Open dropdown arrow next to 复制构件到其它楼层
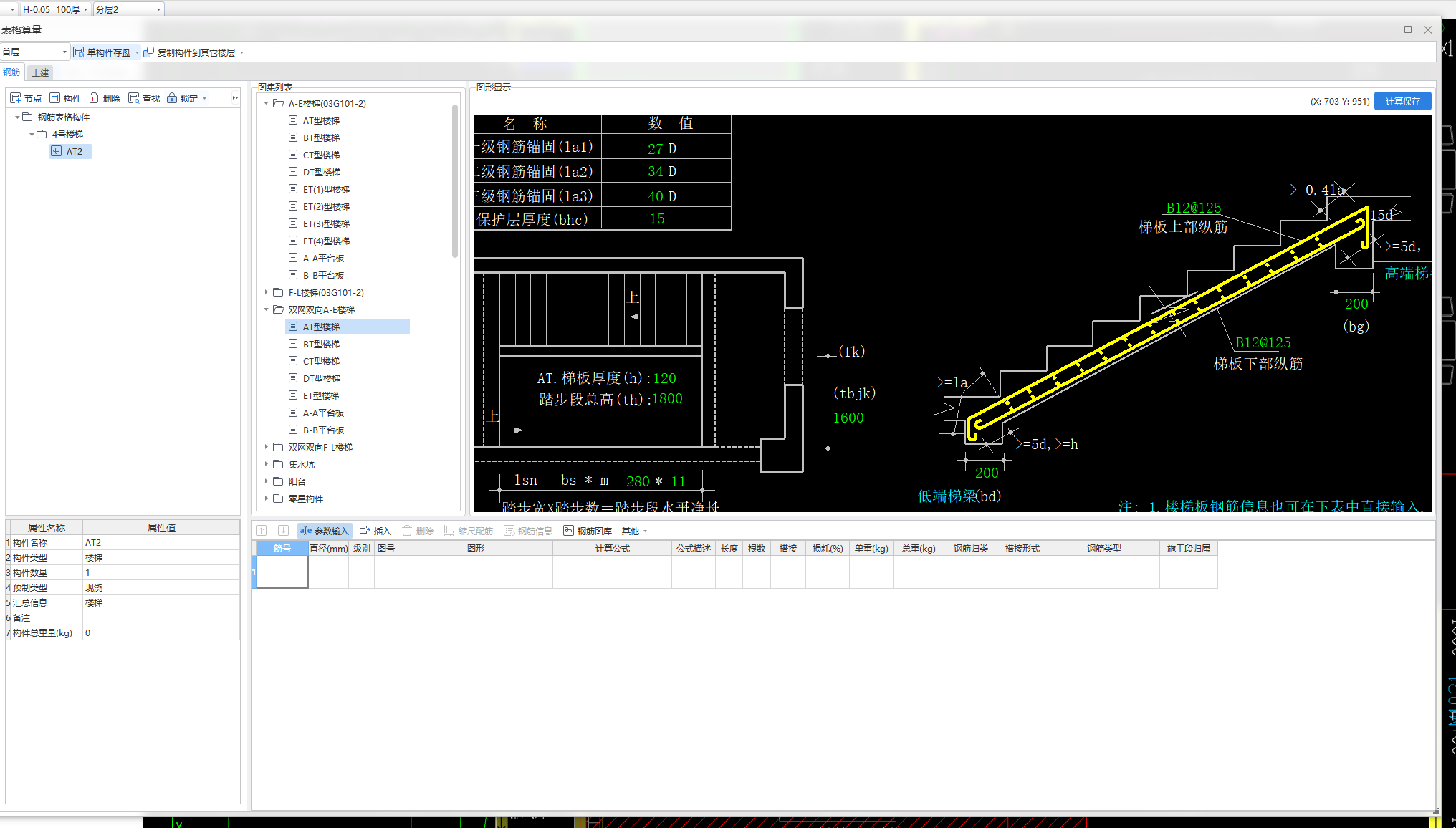 coord(241,52)
